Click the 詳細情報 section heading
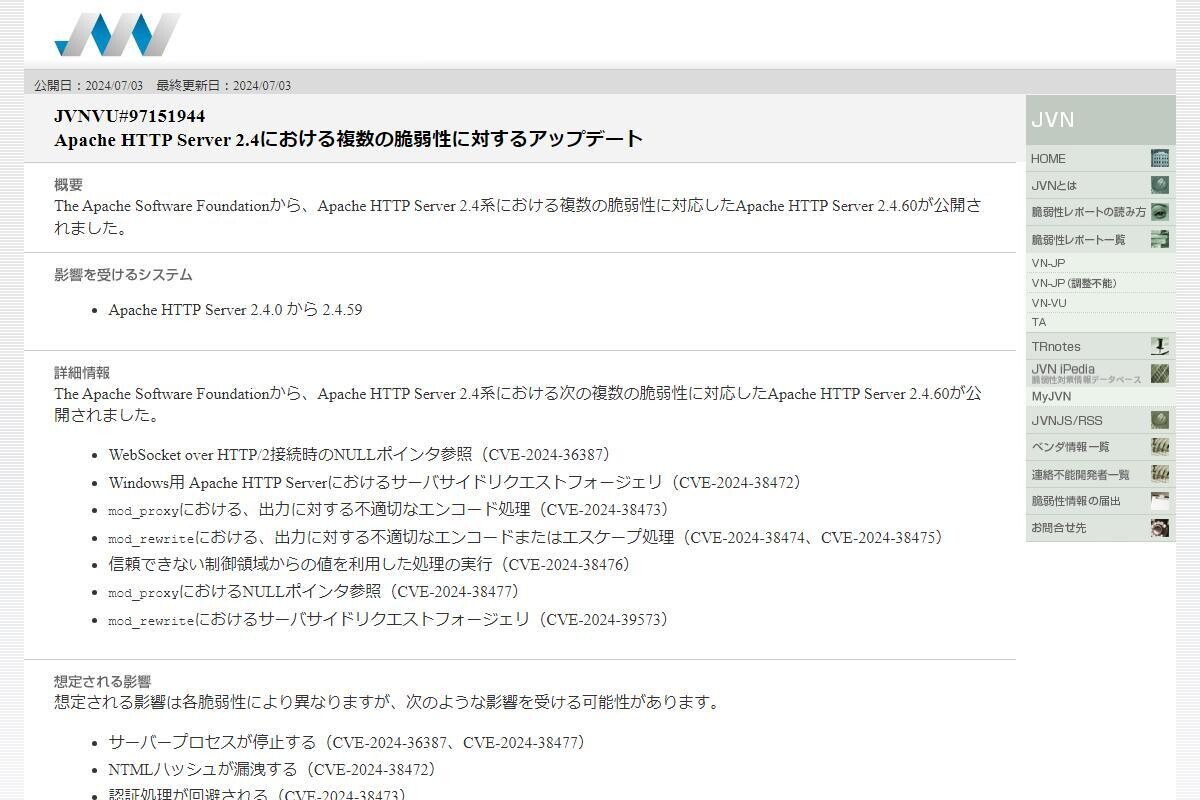The image size is (1200, 800). [82, 373]
